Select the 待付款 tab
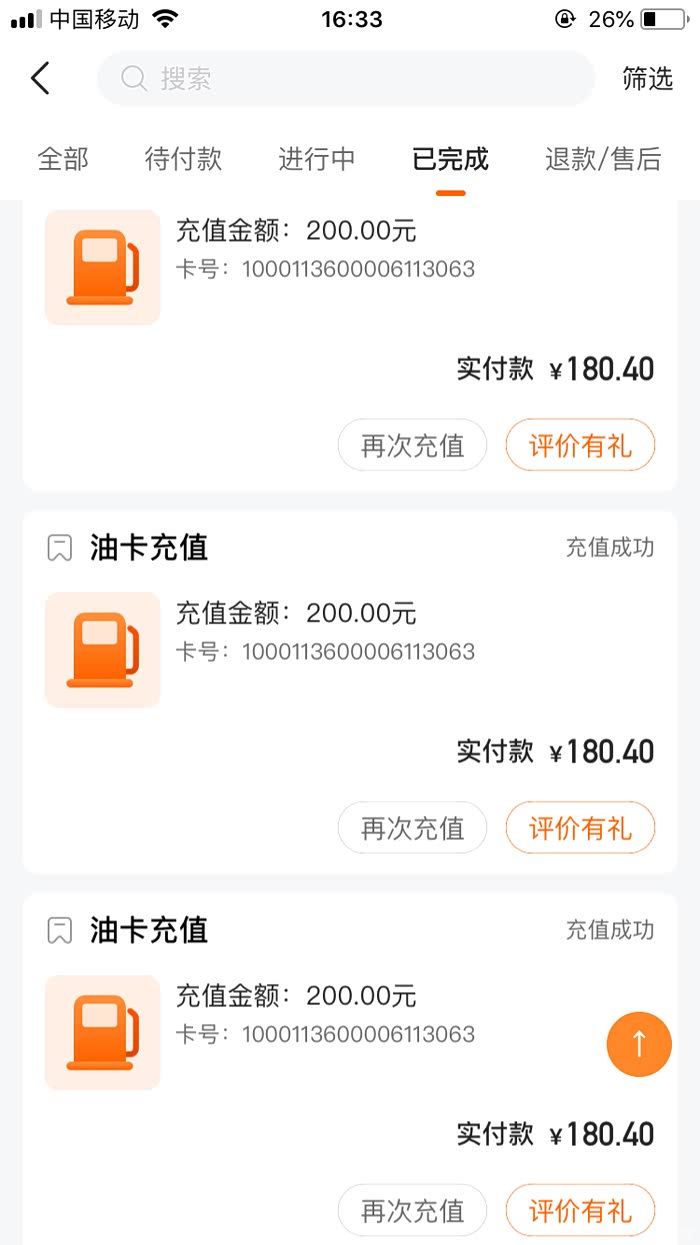 click(x=183, y=159)
